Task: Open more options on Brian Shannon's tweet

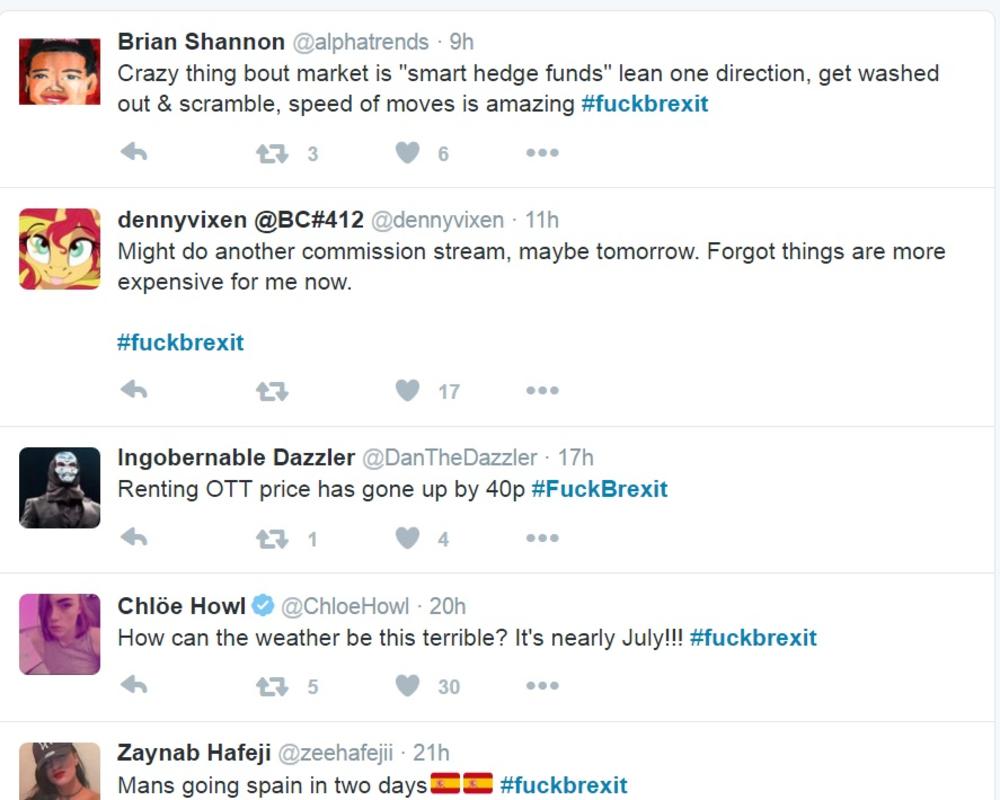Action: (542, 153)
